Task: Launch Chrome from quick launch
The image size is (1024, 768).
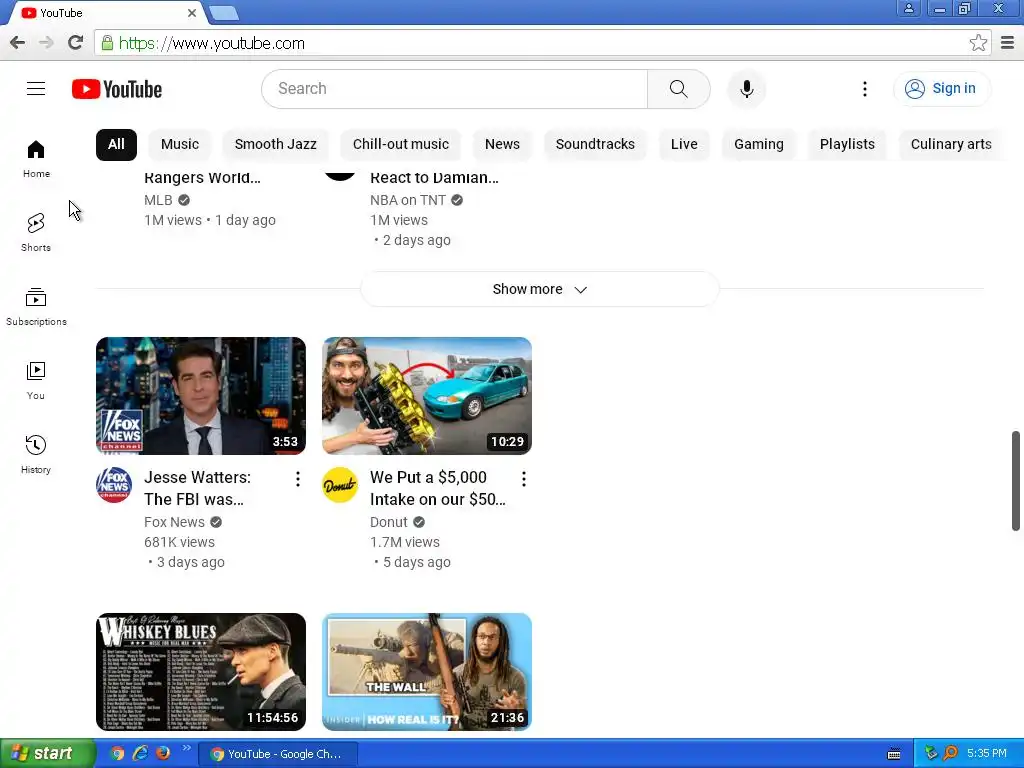Action: click(x=117, y=753)
